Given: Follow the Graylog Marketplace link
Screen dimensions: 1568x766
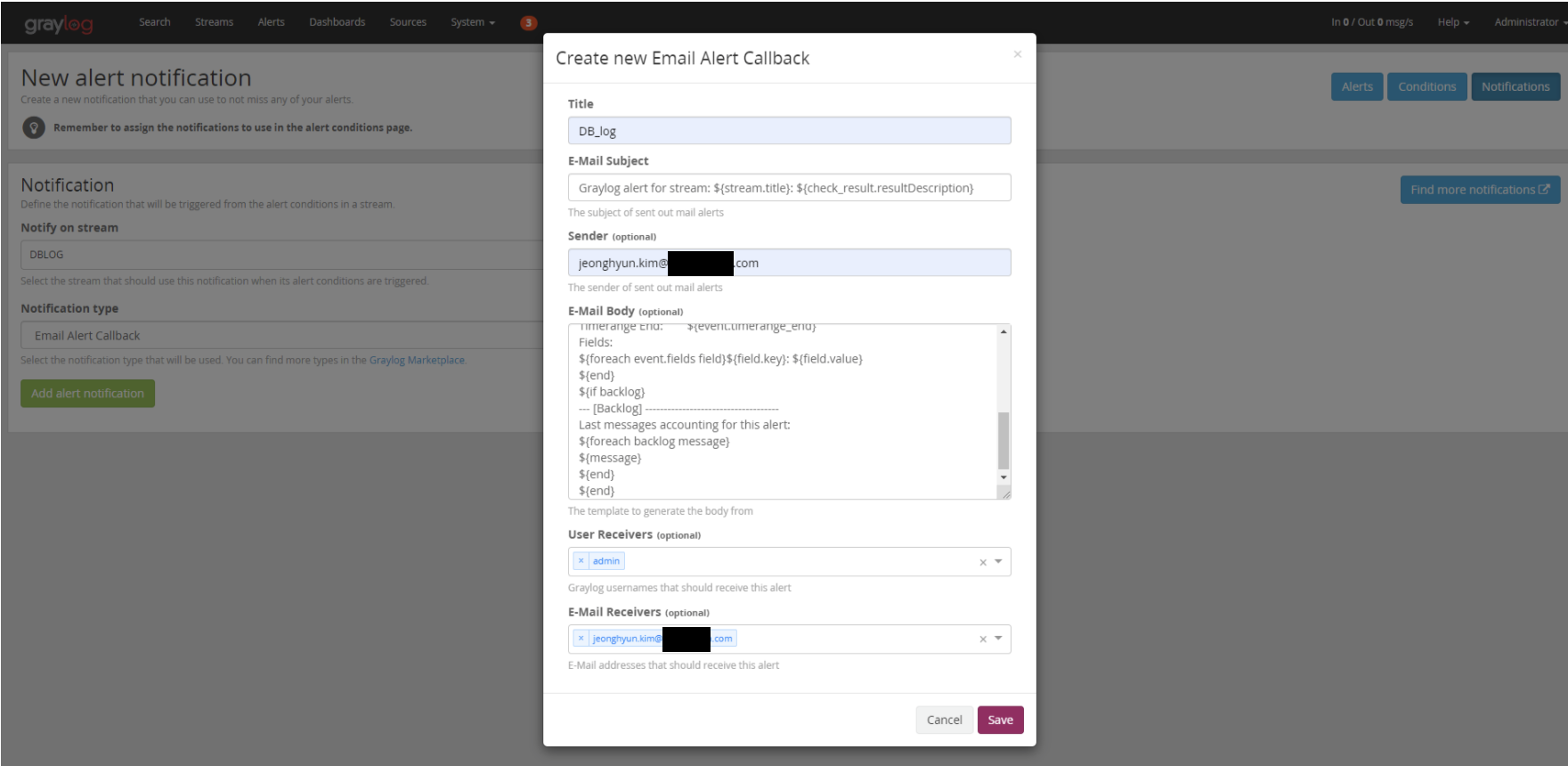Looking at the screenshot, I should click(x=417, y=361).
